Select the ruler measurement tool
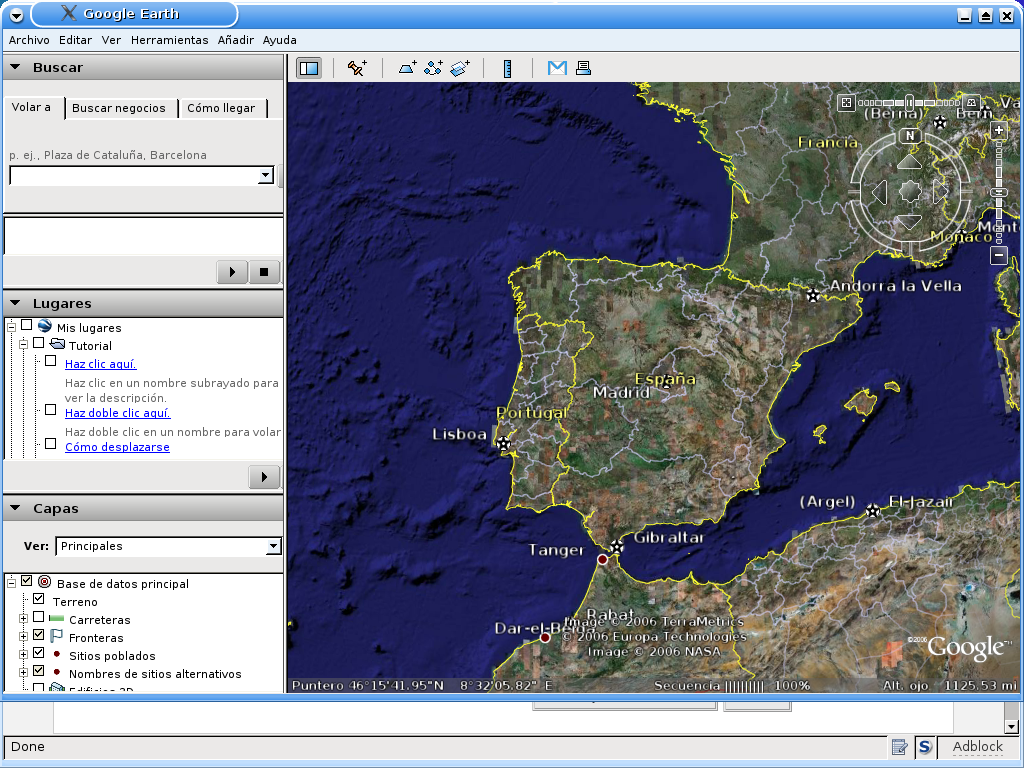The height and width of the screenshot is (768, 1024). click(508, 68)
